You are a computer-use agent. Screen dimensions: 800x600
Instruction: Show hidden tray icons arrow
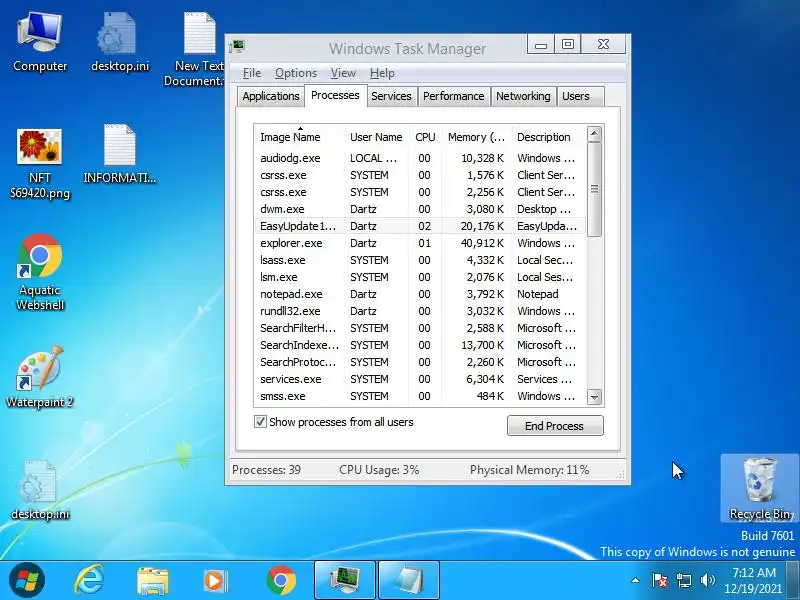[635, 580]
